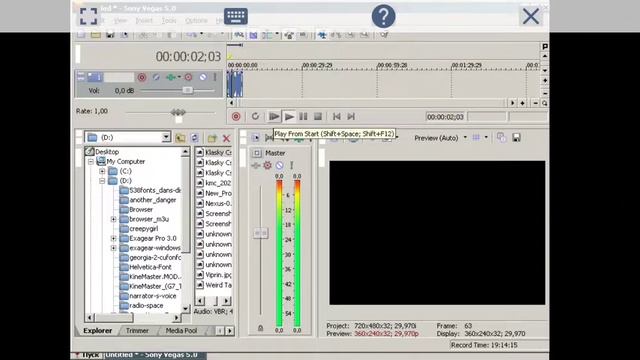Toggle invert phase on audio track
640x360 pixels.
click(156, 77)
